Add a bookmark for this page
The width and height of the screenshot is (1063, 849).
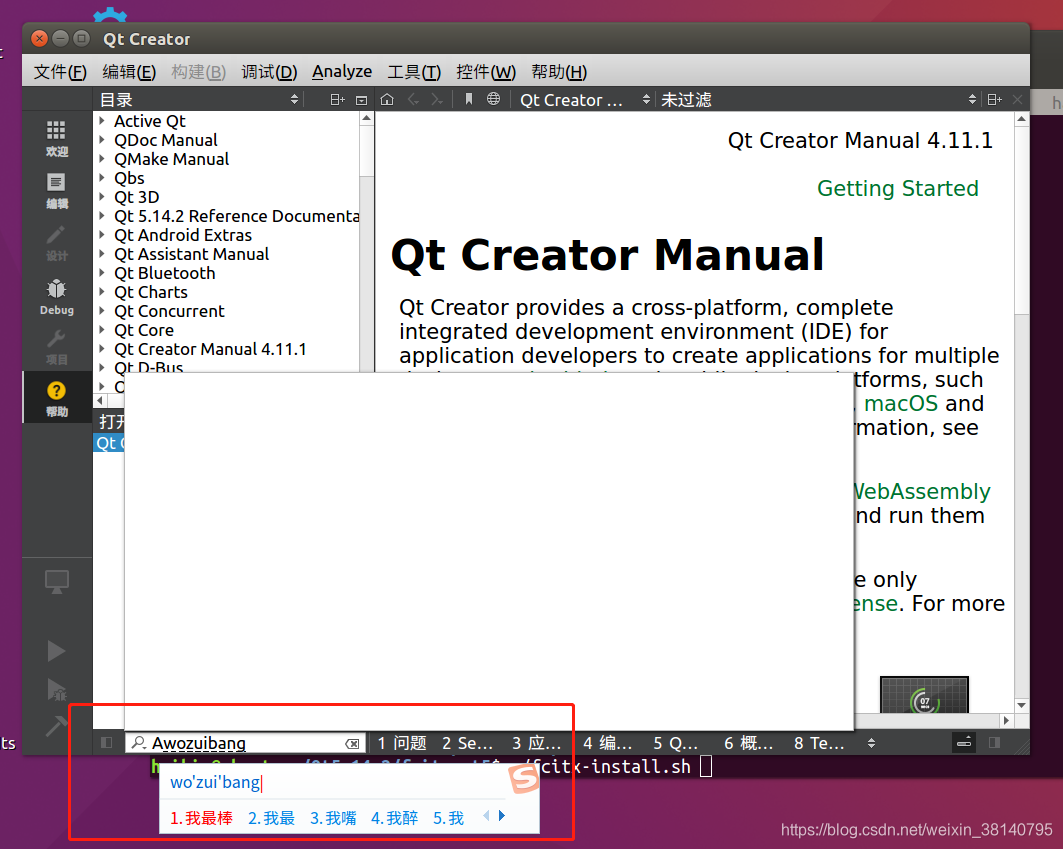tap(468, 100)
